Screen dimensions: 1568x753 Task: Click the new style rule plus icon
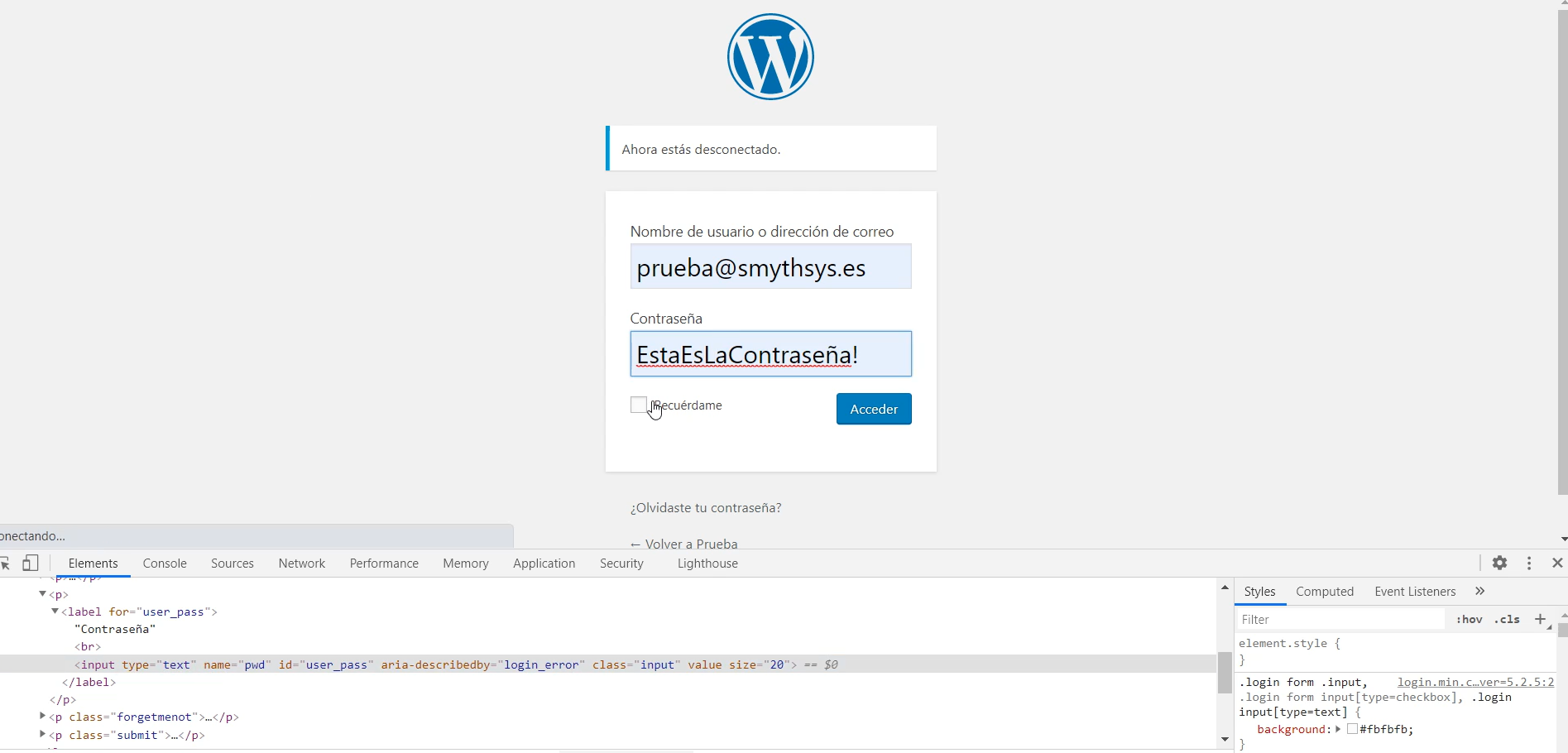tap(1540, 619)
